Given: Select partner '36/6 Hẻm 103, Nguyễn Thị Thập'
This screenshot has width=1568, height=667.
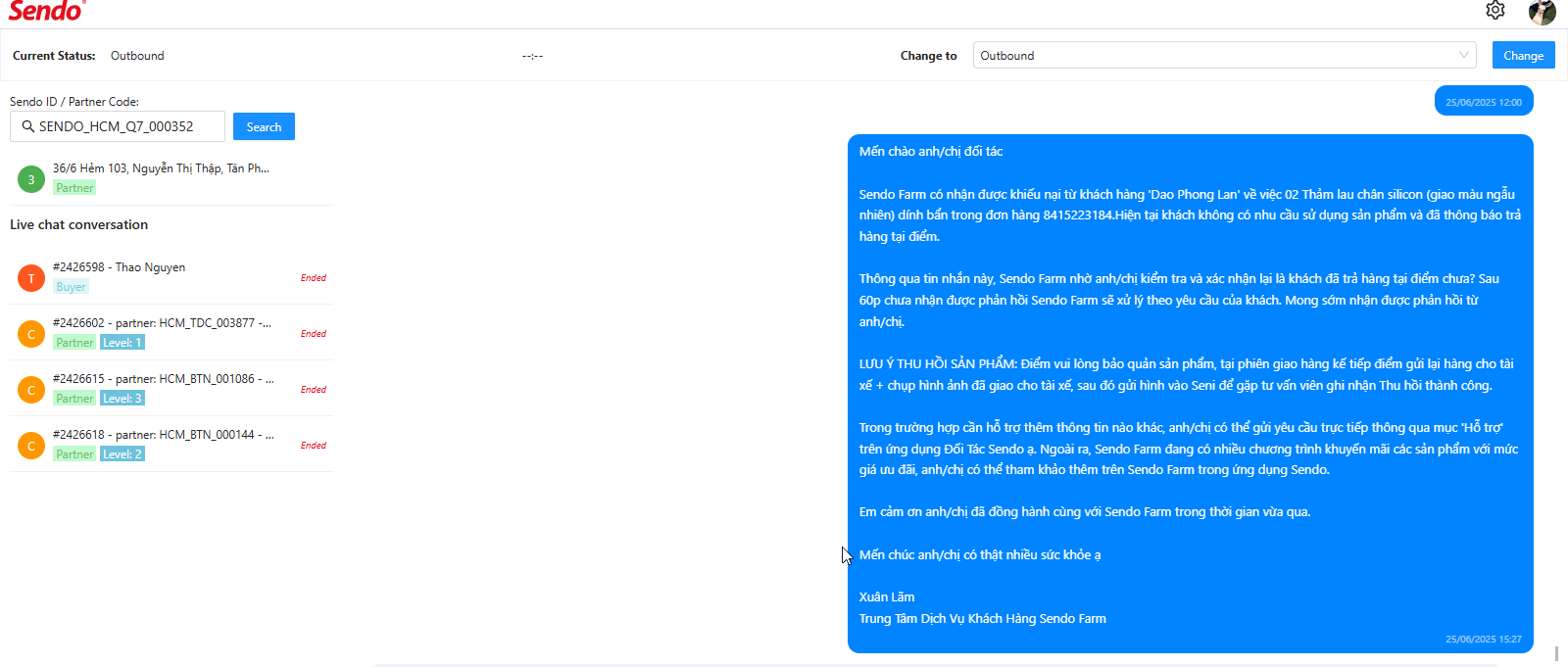Looking at the screenshot, I should [171, 178].
